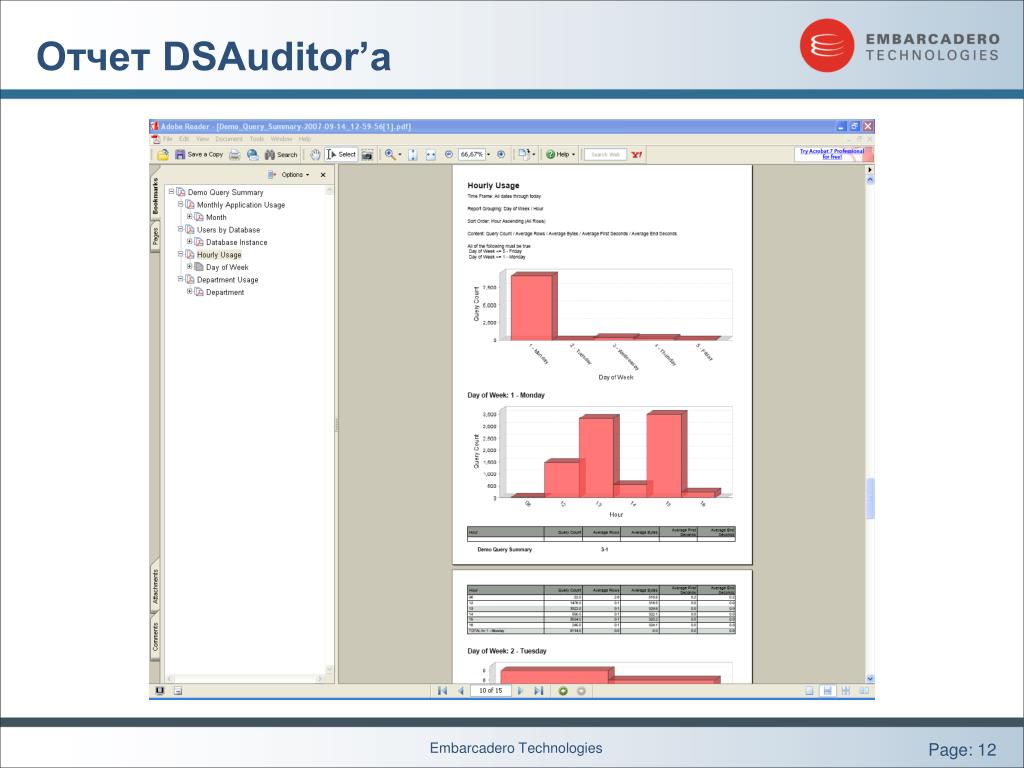Open the Edit menu

click(x=184, y=139)
